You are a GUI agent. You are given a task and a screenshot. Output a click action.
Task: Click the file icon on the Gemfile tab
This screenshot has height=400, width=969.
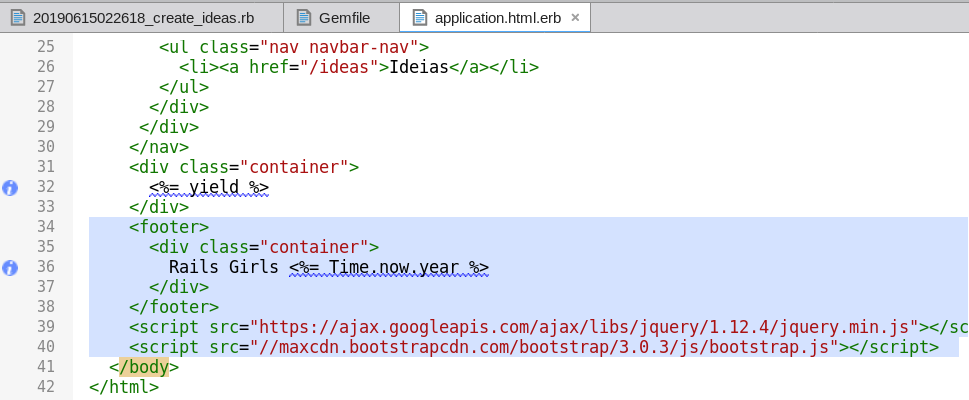pyautogui.click(x=303, y=17)
